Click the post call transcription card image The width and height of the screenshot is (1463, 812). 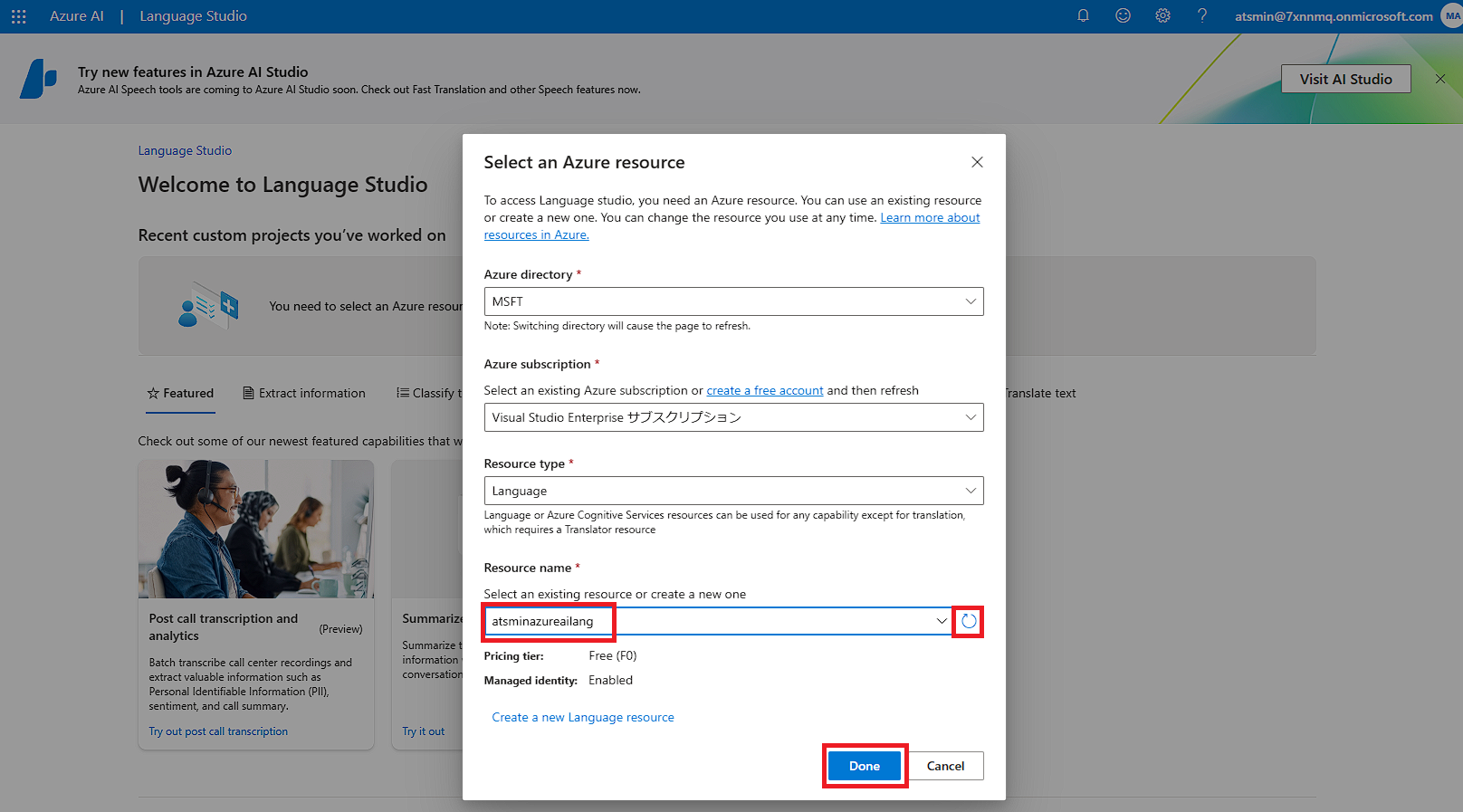tap(256, 529)
